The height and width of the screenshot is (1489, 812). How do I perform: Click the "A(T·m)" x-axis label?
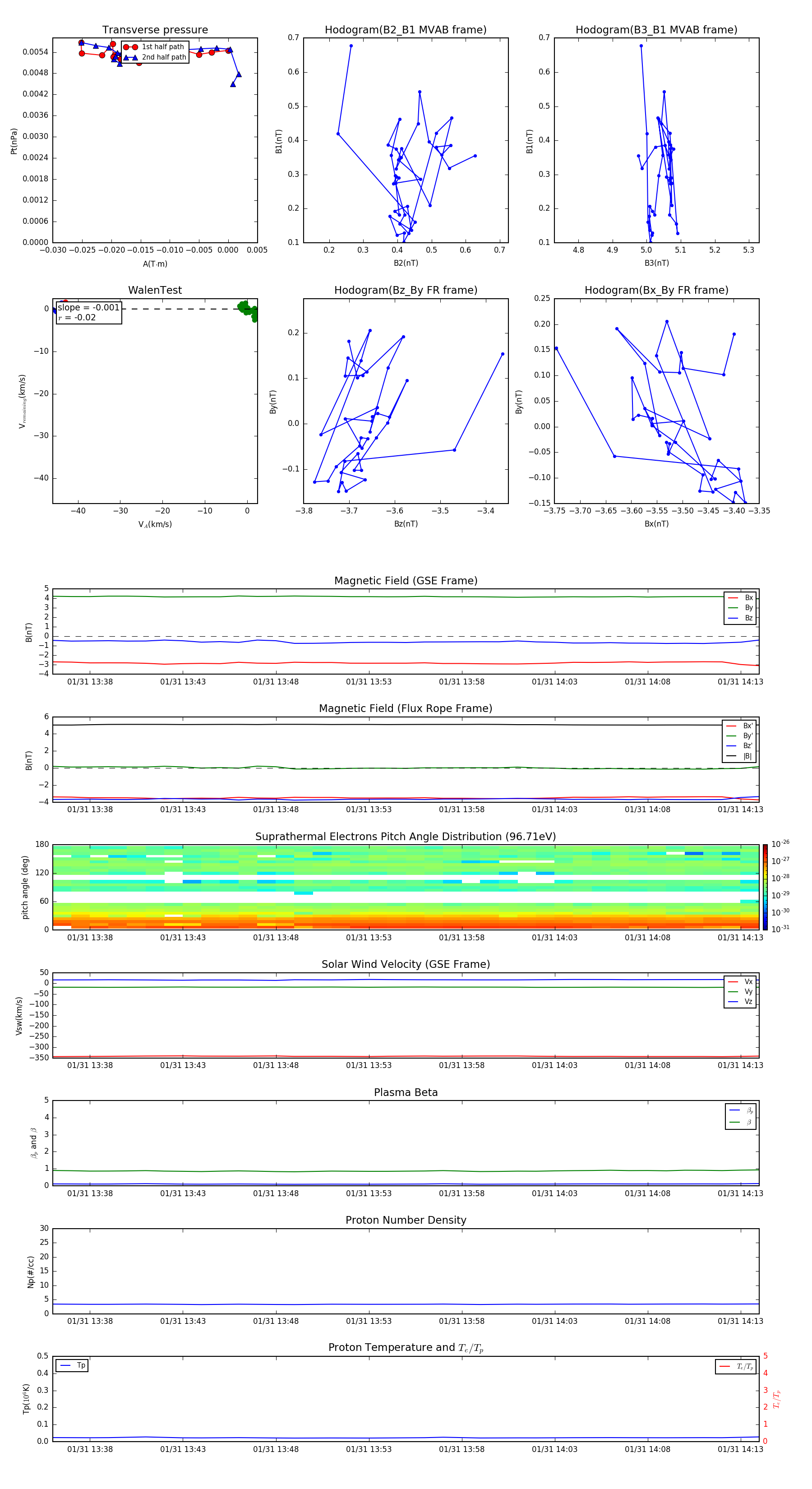coord(155,264)
